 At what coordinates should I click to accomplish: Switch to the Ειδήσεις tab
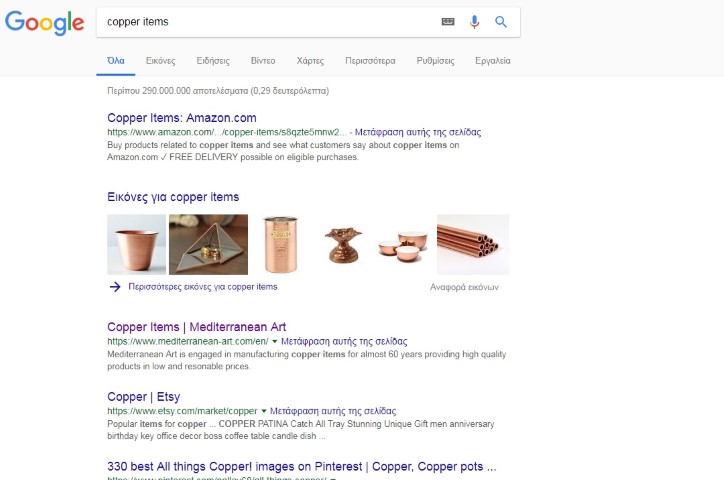[x=213, y=61]
